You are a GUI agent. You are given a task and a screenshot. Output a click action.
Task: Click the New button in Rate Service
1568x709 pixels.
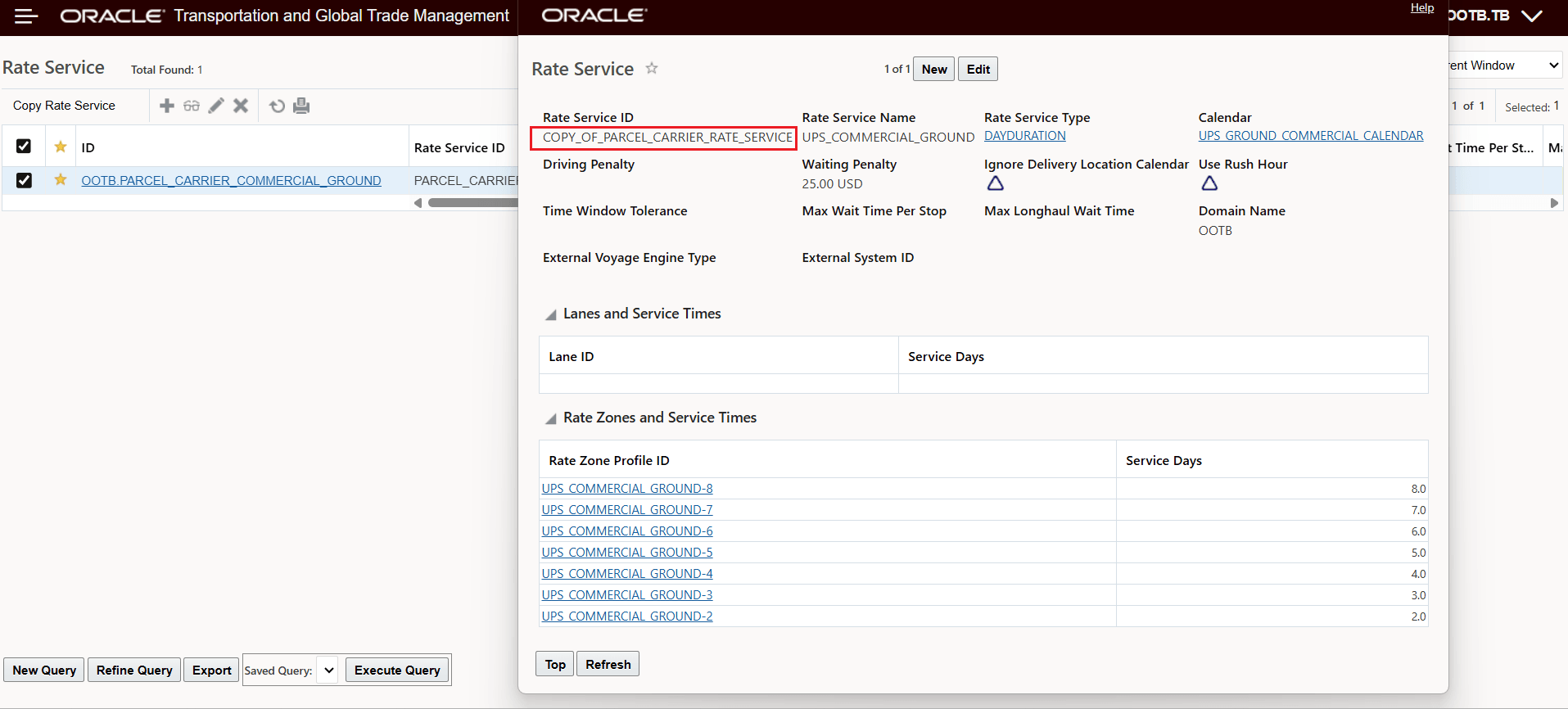click(934, 69)
